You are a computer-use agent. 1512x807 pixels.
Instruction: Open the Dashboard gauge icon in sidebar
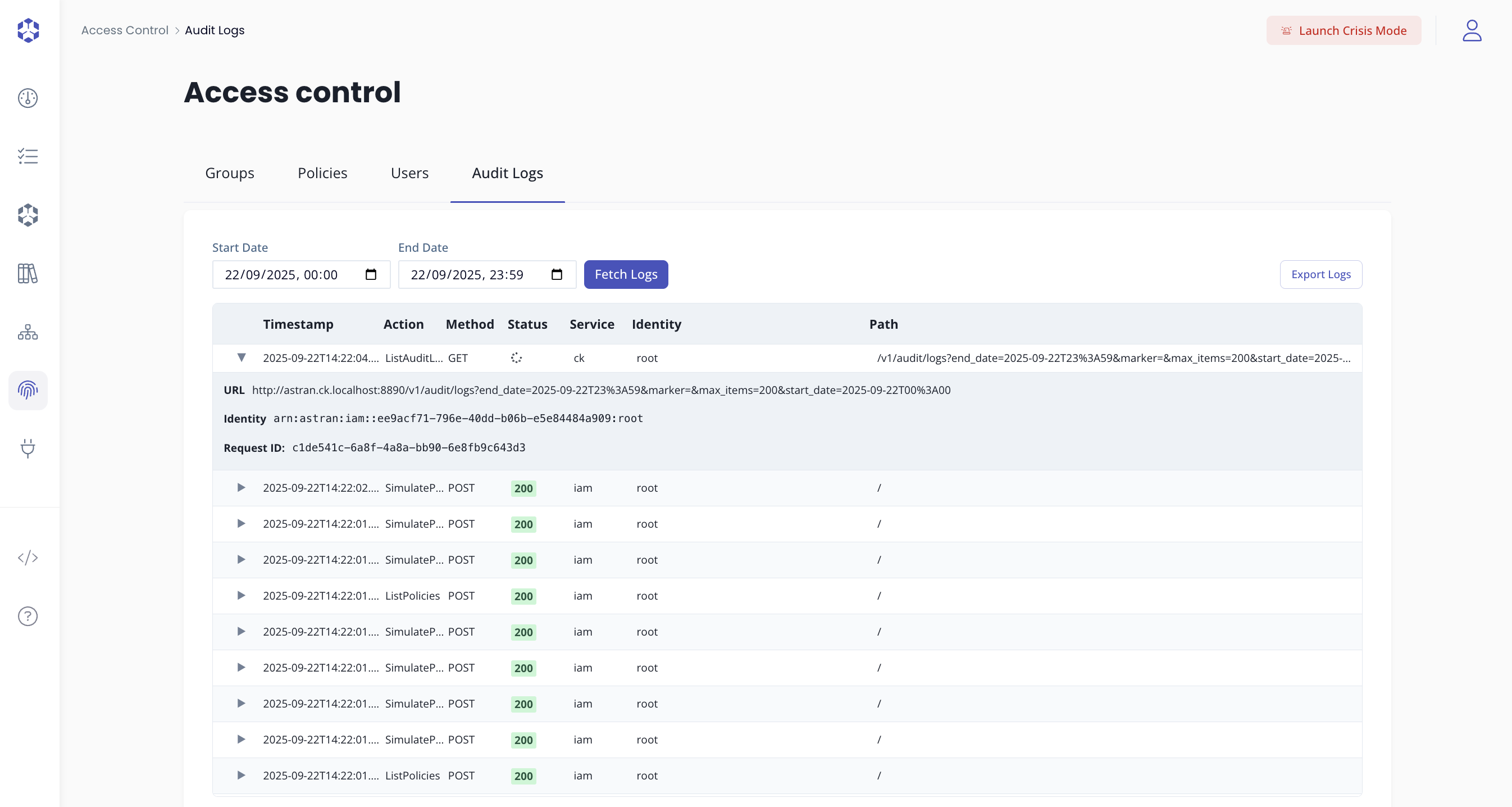pos(28,98)
